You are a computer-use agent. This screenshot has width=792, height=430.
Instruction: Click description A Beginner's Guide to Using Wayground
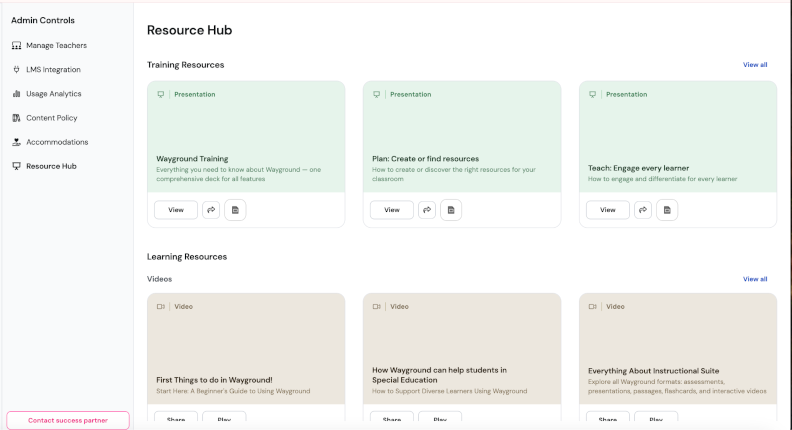pos(251,391)
